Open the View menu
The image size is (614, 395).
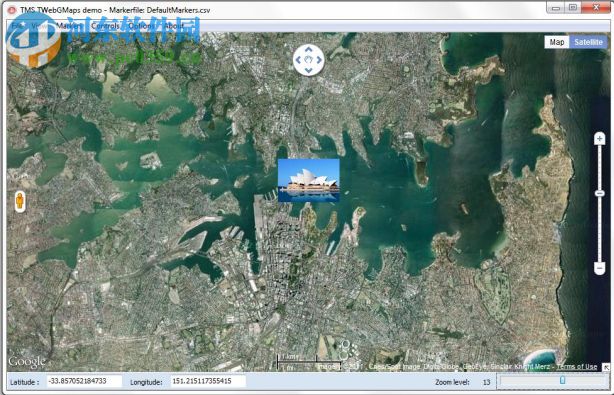click(x=39, y=26)
